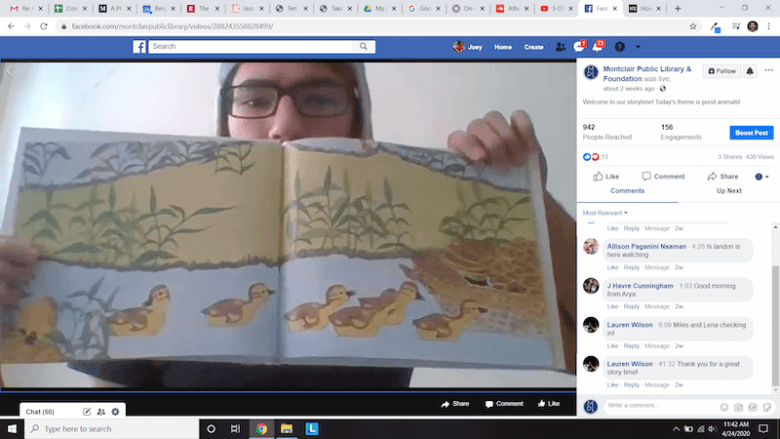780x439 pixels.
Task: Open the Windows Action Center notifications
Action: click(x=763, y=429)
